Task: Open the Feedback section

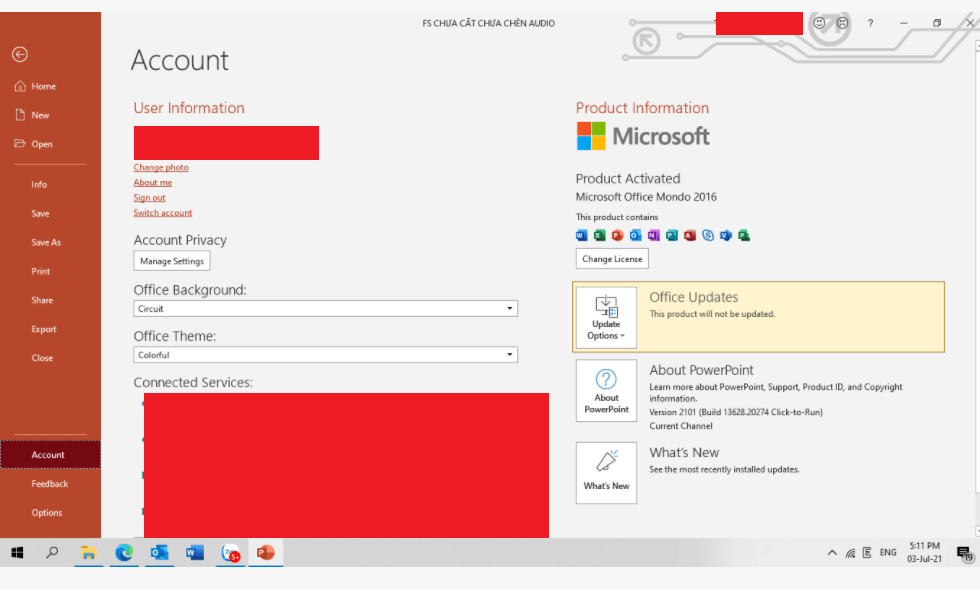Action: pos(50,483)
